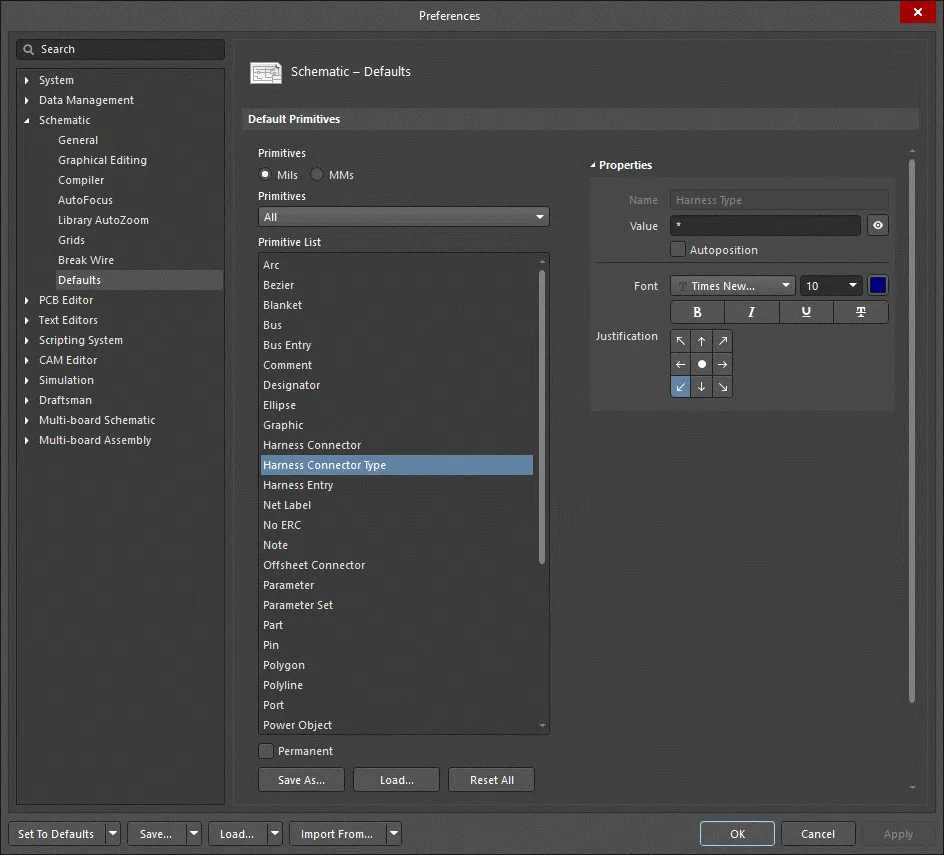
Task: Toggle Bold font style button
Action: [697, 312]
